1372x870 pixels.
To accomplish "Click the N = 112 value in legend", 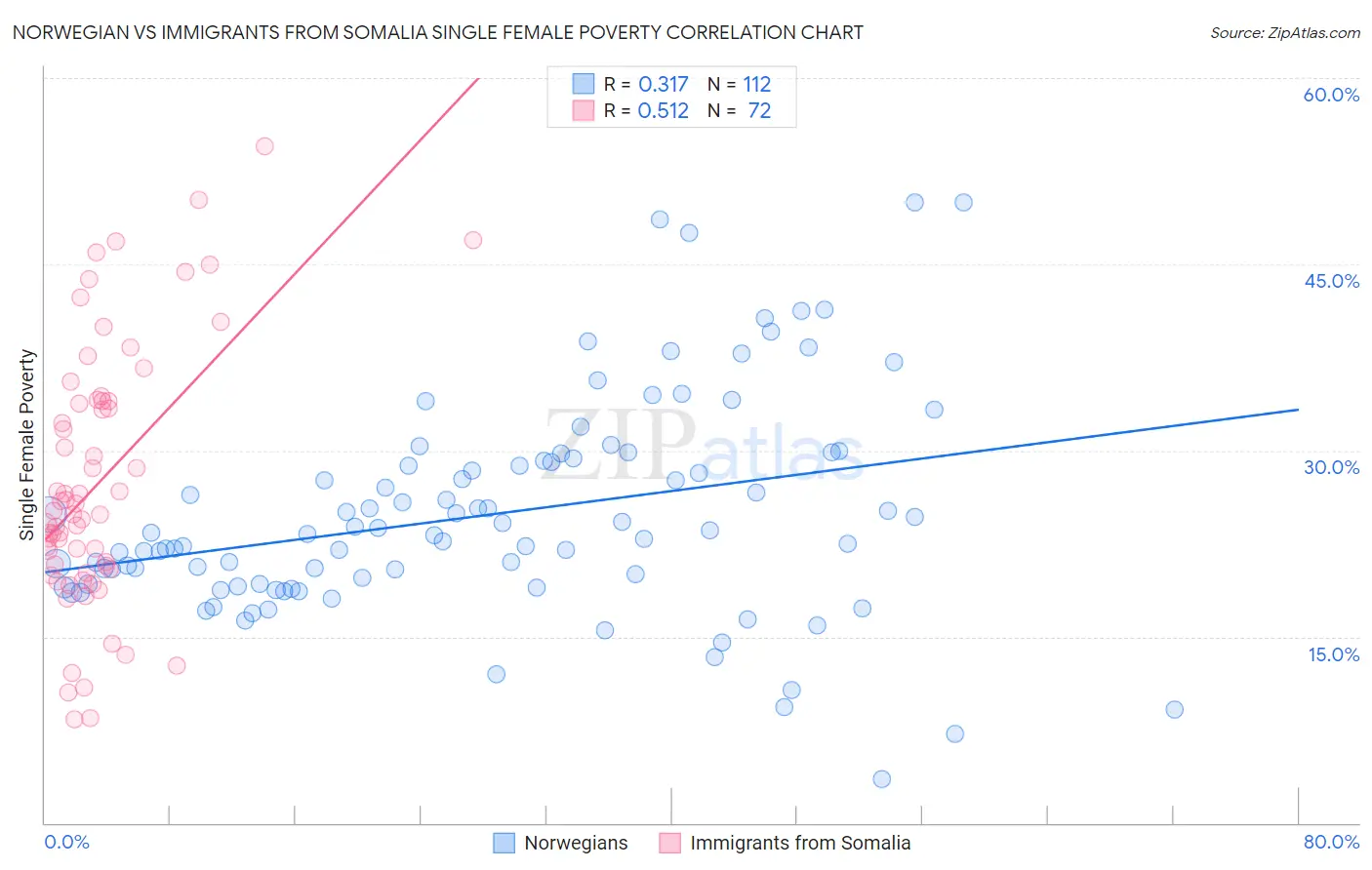I will 739,84.
